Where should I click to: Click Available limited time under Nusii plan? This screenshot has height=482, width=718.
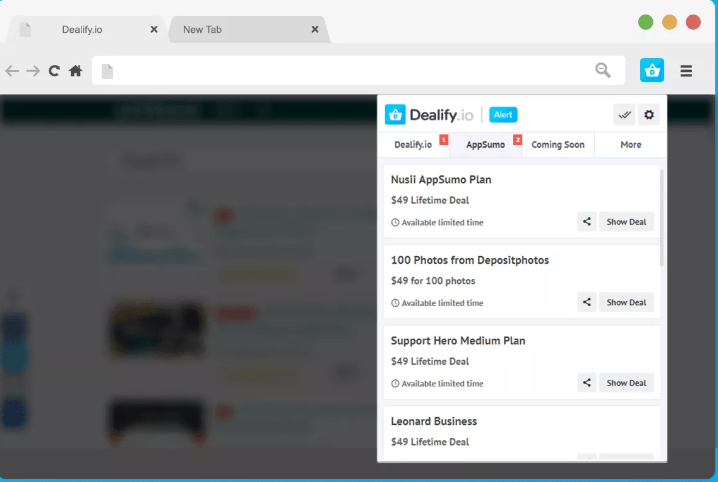437,222
